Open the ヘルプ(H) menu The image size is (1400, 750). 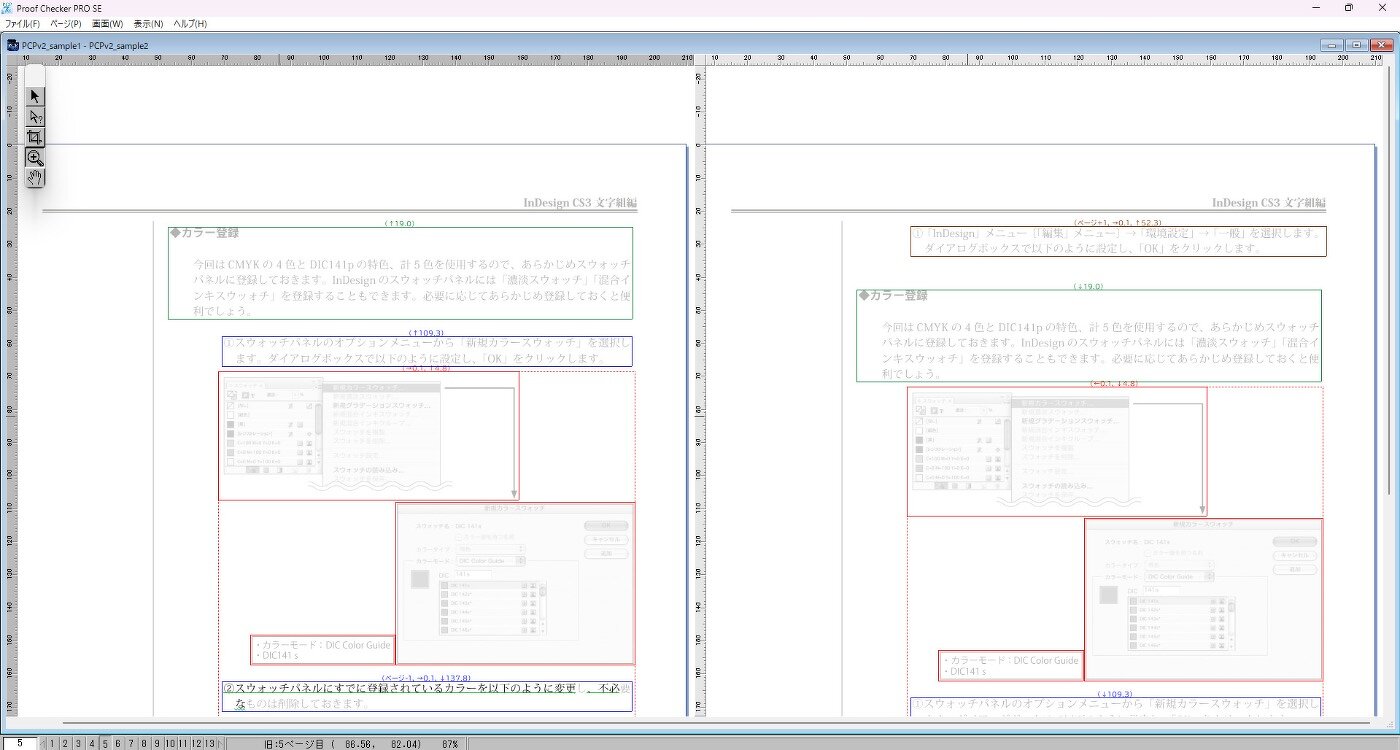[x=190, y=23]
